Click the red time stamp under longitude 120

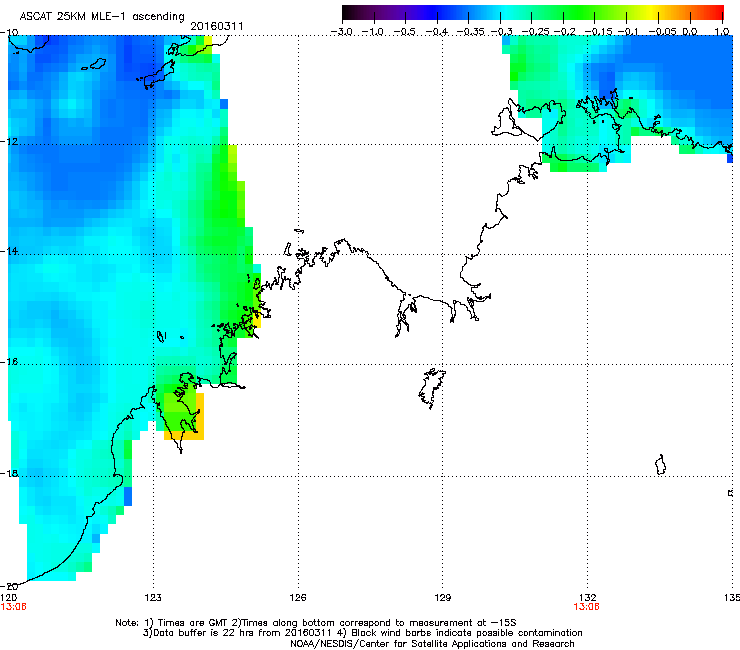click(14, 607)
